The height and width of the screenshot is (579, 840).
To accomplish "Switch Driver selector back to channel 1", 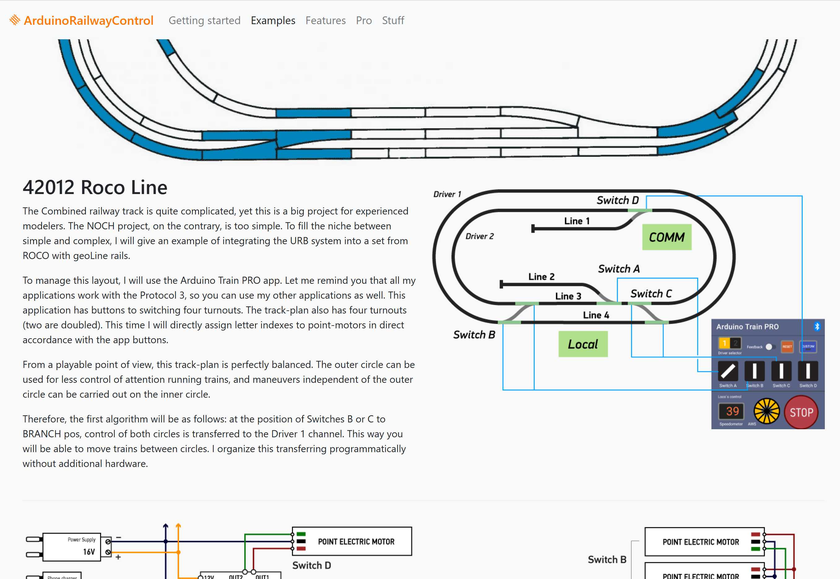I will coord(724,343).
